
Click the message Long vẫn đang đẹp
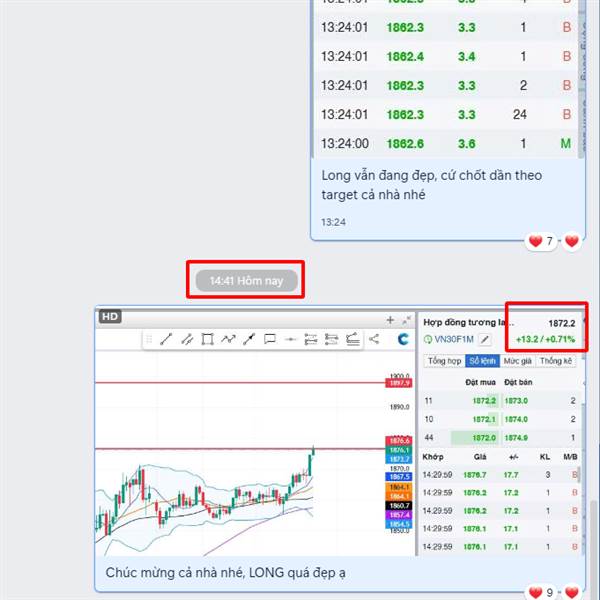click(432, 185)
